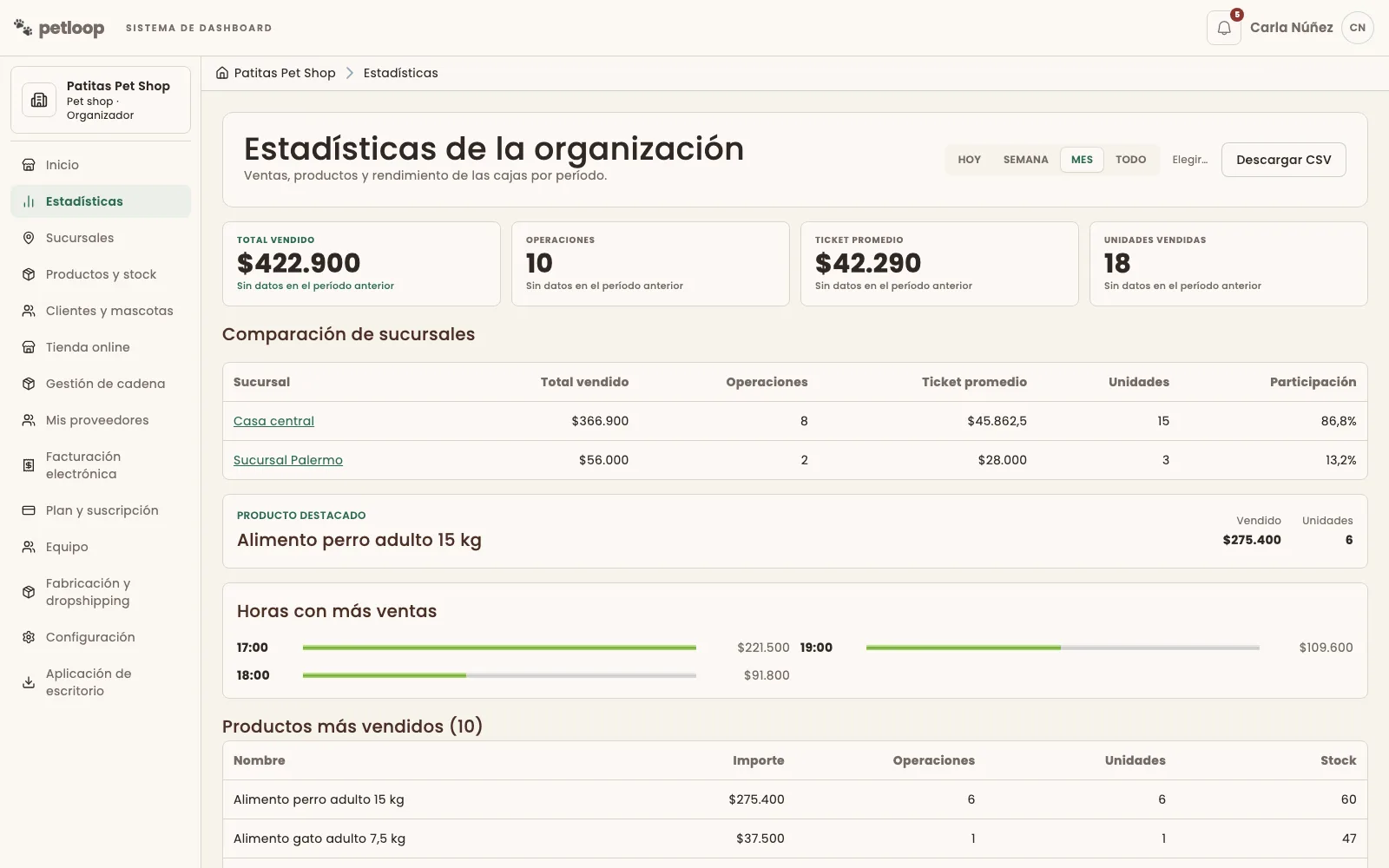The width and height of the screenshot is (1389, 868).
Task: Select the TODO period tab
Action: [x=1130, y=160]
